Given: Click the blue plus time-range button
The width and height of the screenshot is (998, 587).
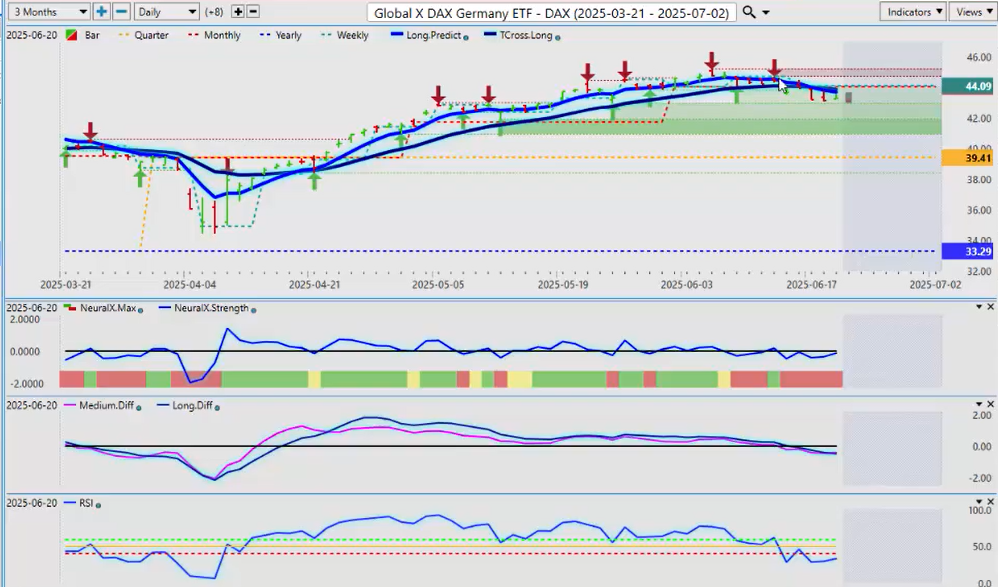Looking at the screenshot, I should (101, 11).
